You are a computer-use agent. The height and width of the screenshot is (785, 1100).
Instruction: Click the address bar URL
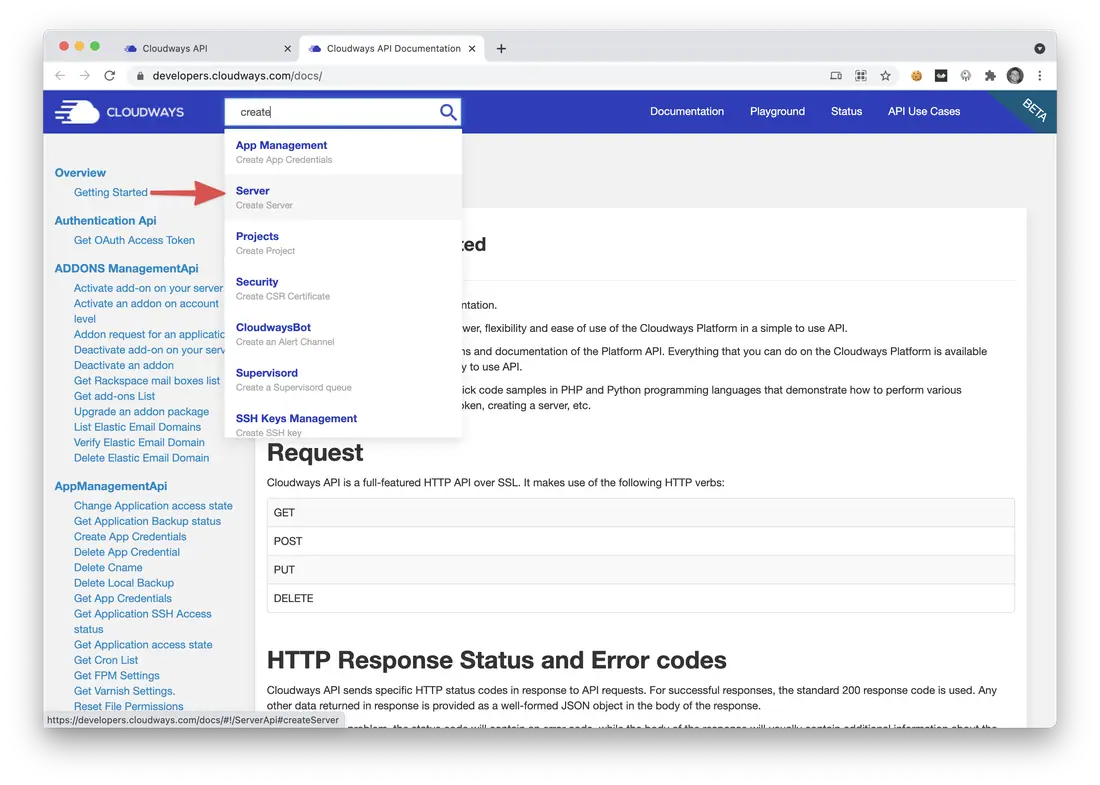237,76
